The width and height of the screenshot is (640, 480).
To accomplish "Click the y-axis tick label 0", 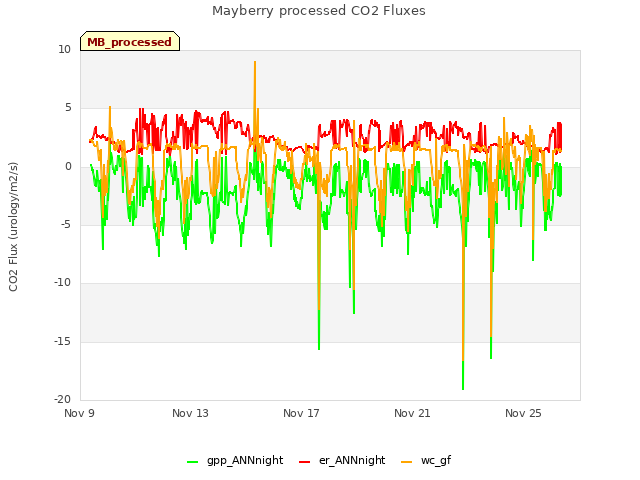I will pos(68,167).
